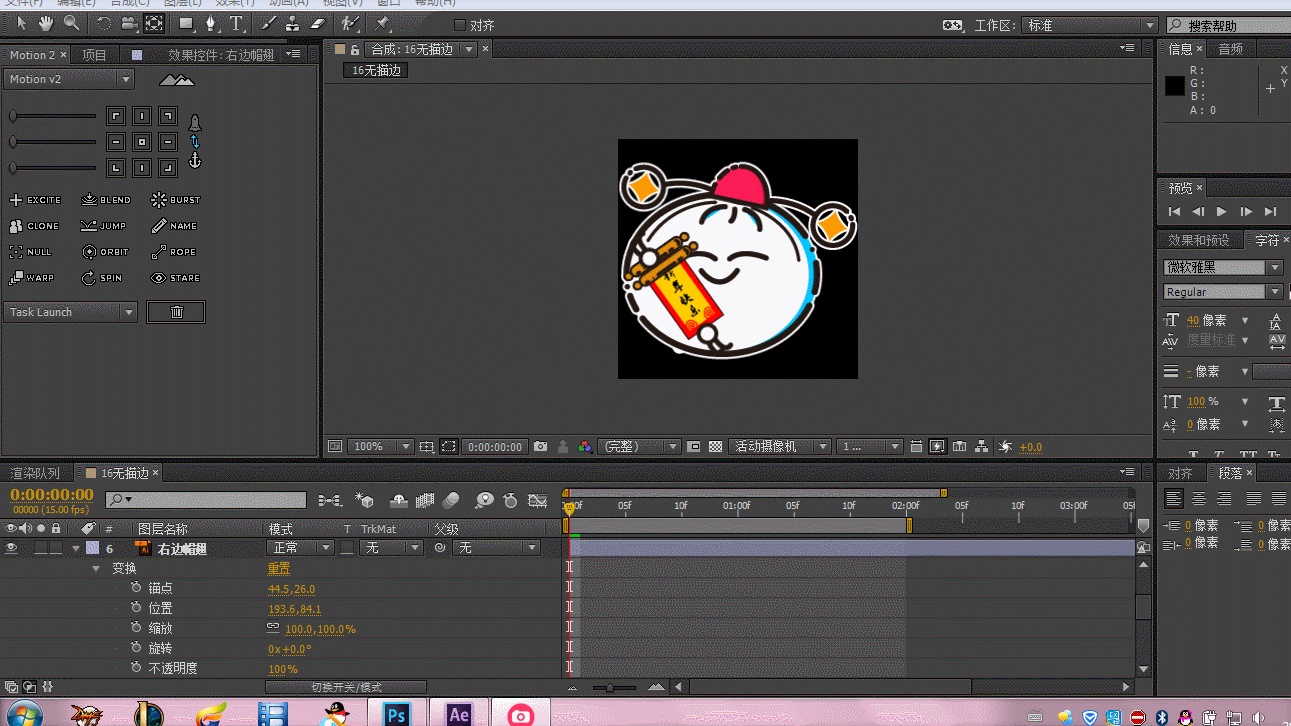Click the Graph Editor icon in timeline

click(538, 500)
